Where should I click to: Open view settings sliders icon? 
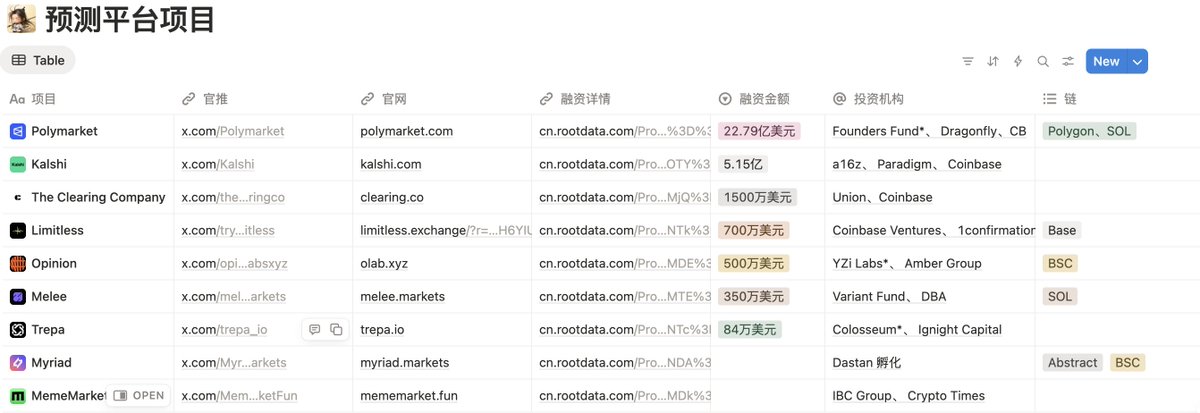coord(1068,61)
